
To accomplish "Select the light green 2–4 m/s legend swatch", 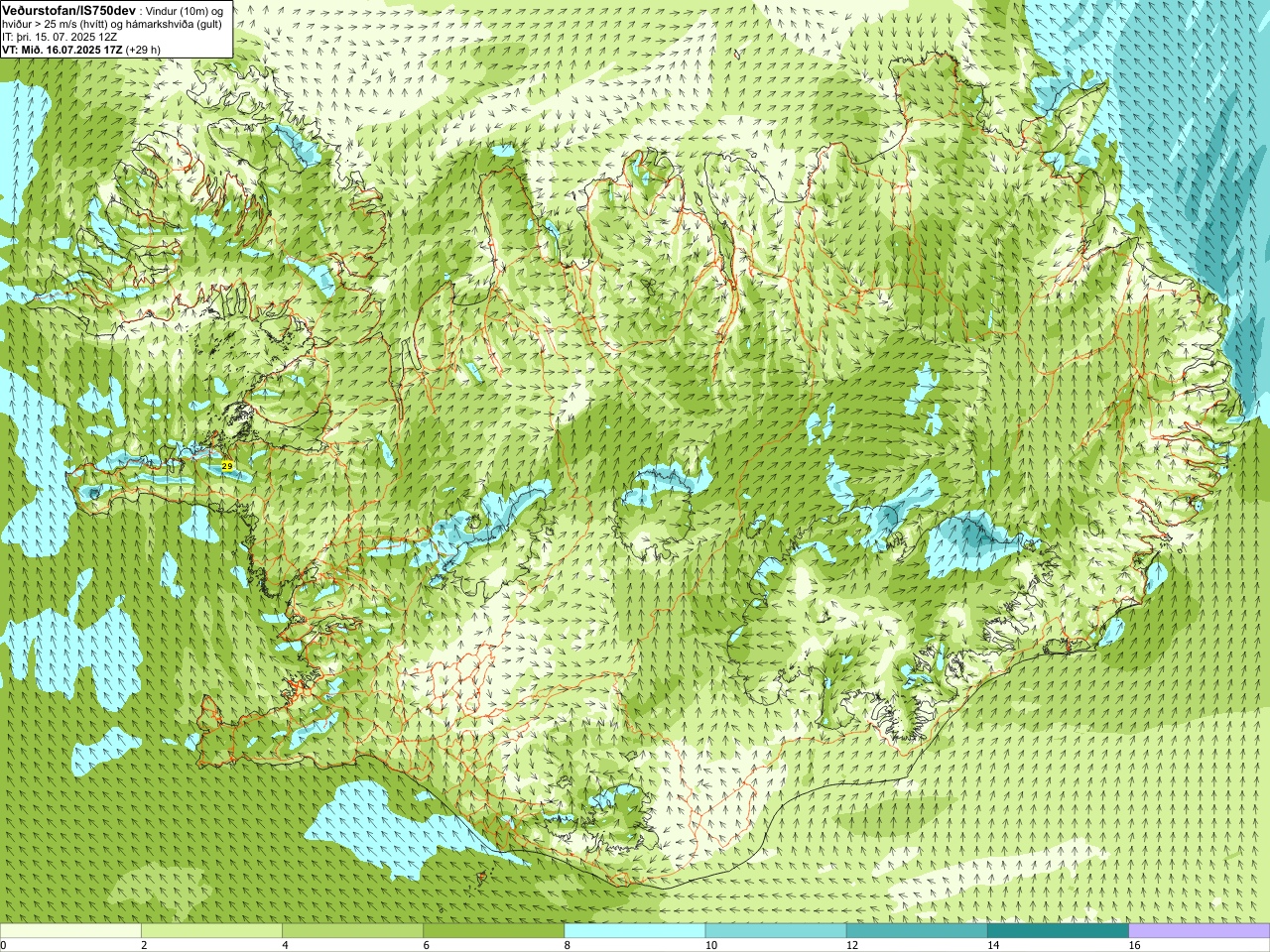I will click(211, 931).
